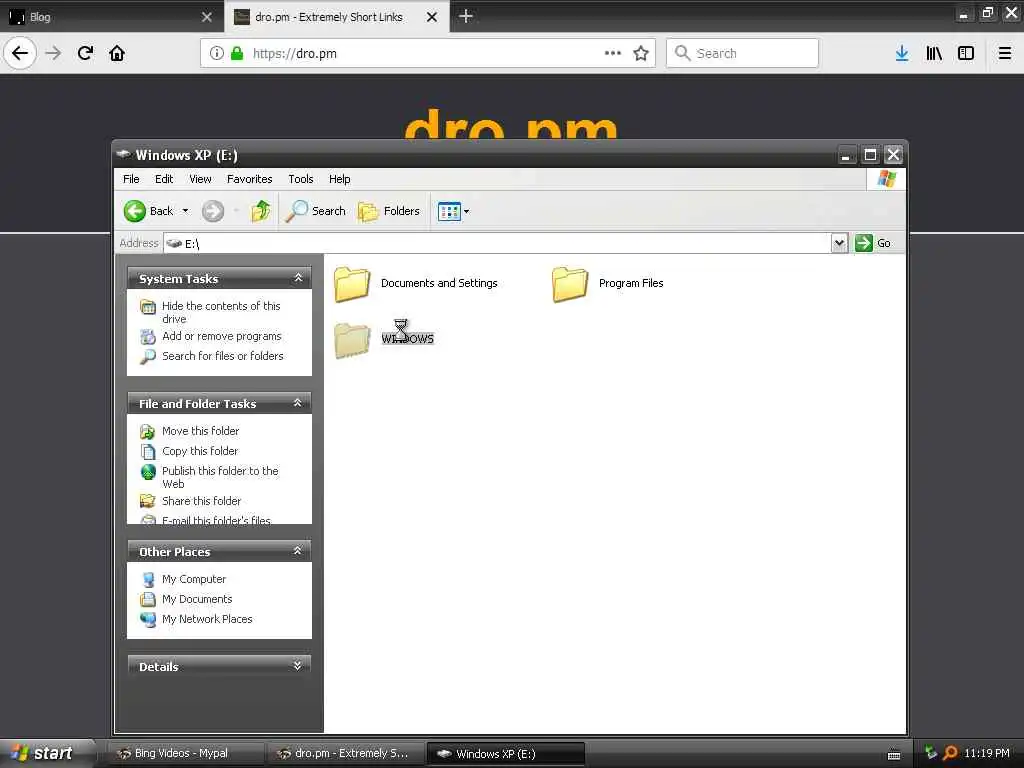Click the Move this folder icon
Screen dimensions: 1024x768
148,432
